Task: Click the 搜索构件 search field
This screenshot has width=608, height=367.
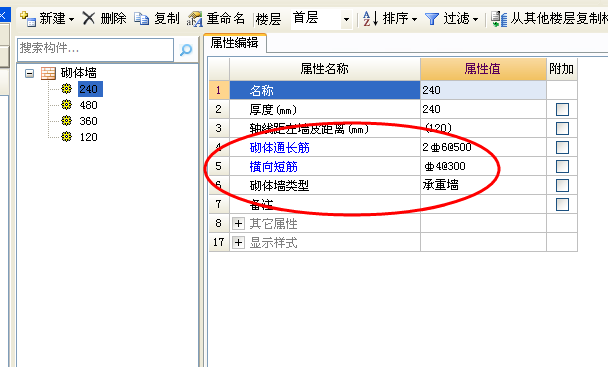Action: pos(95,49)
